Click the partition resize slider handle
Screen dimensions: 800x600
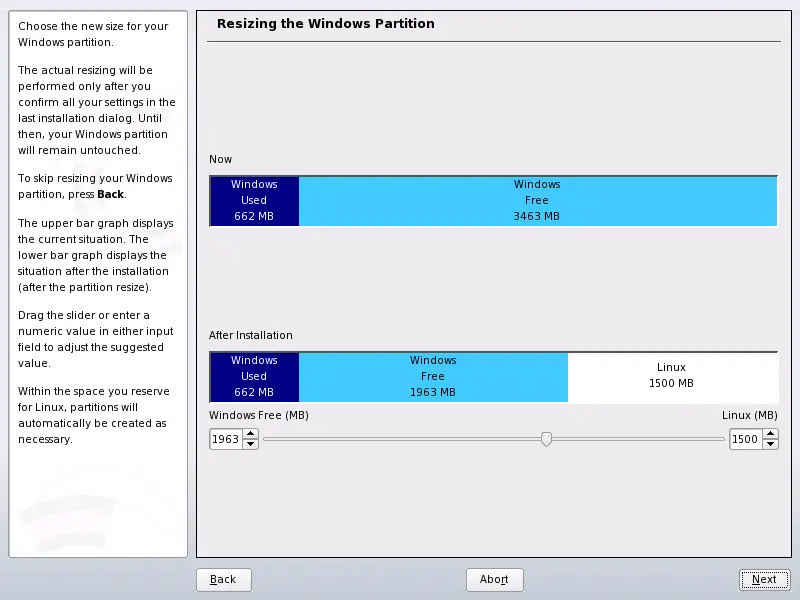pos(546,439)
